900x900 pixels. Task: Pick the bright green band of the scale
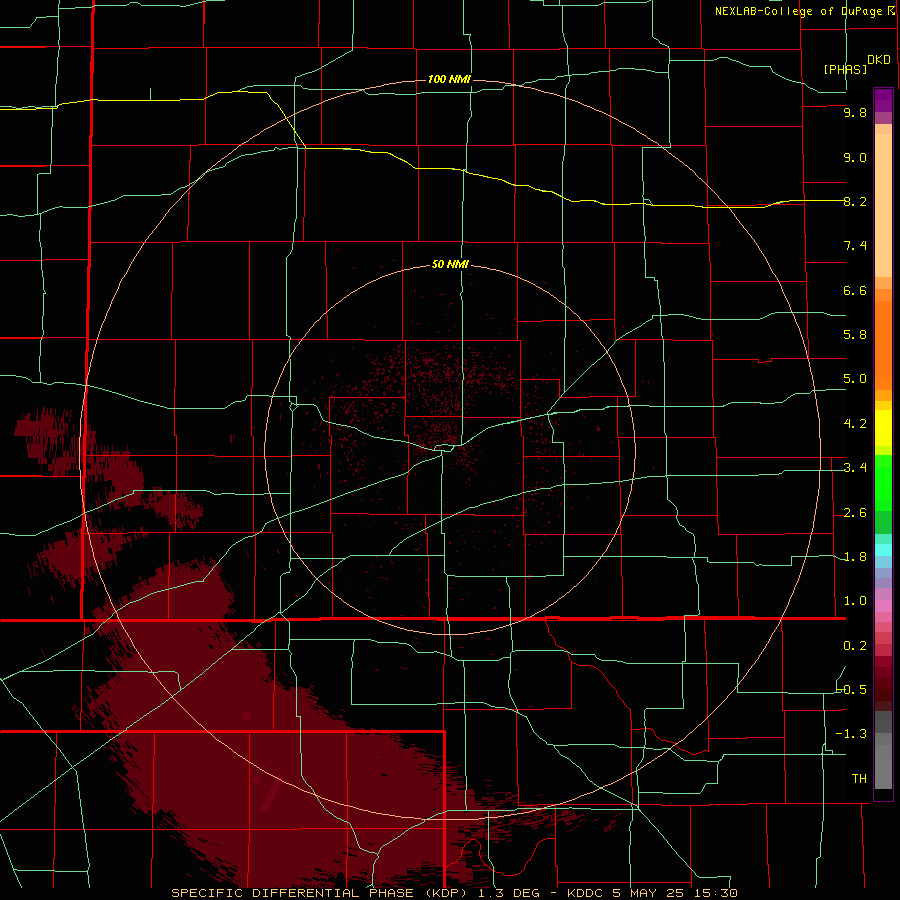coord(883,483)
